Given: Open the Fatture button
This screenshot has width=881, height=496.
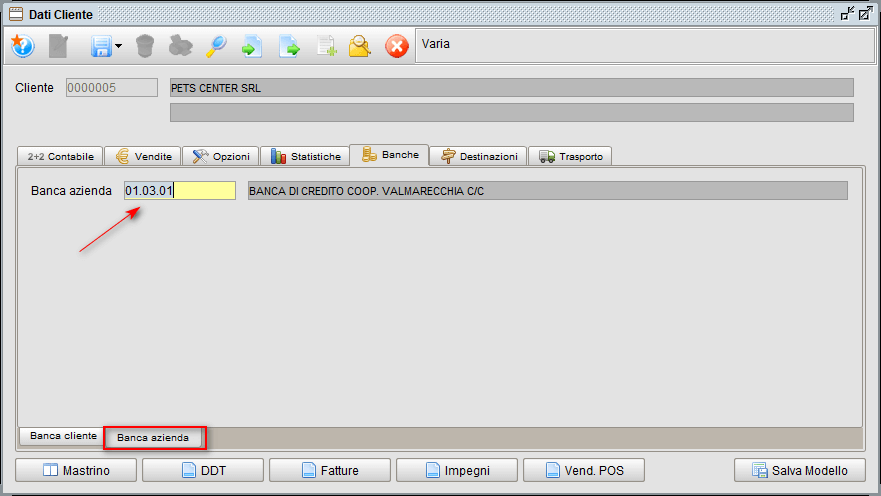Looking at the screenshot, I should (x=330, y=470).
